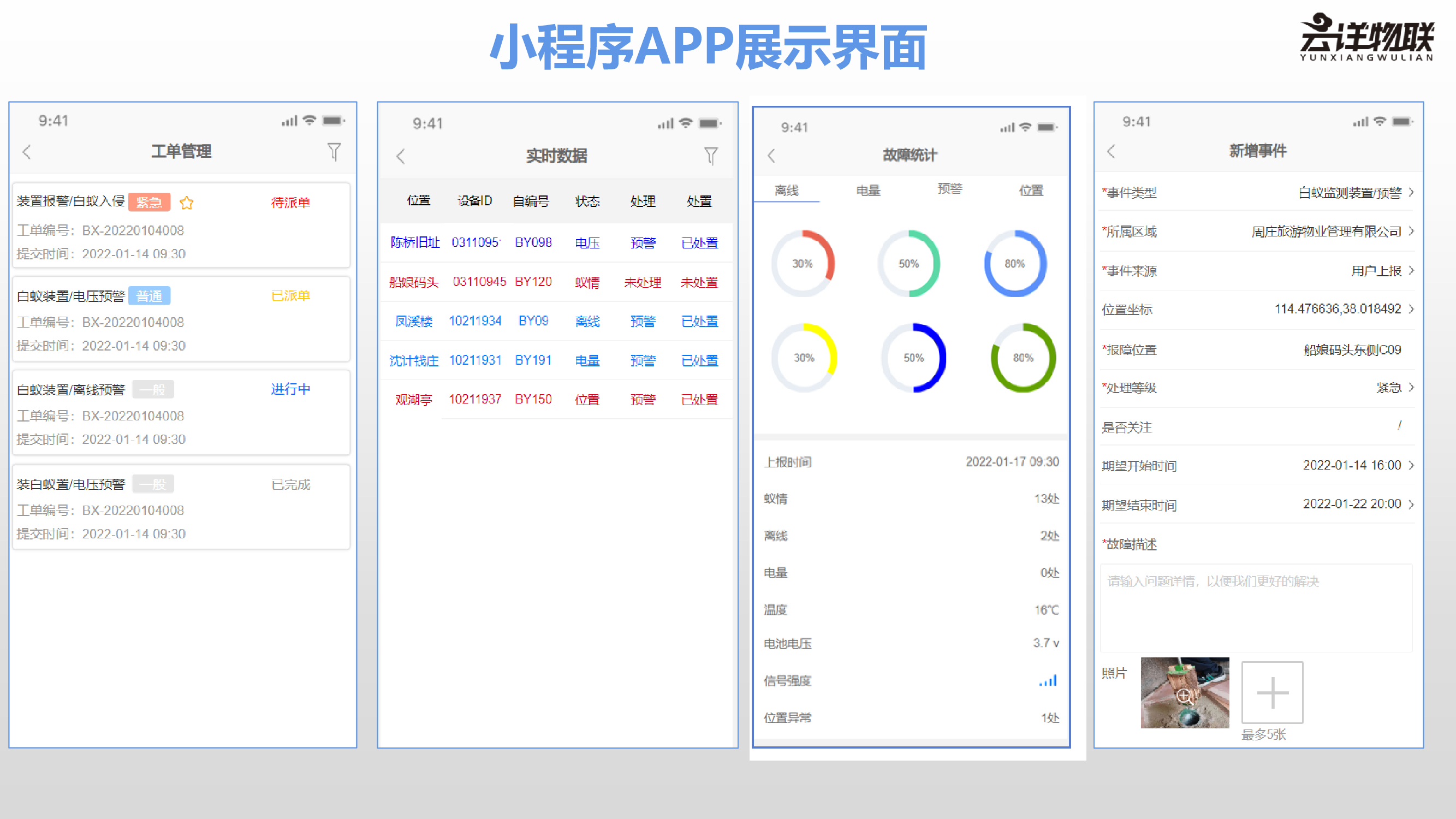Open the filter icon in 工单管理 header
Screen dimensions: 1456x819
334,151
